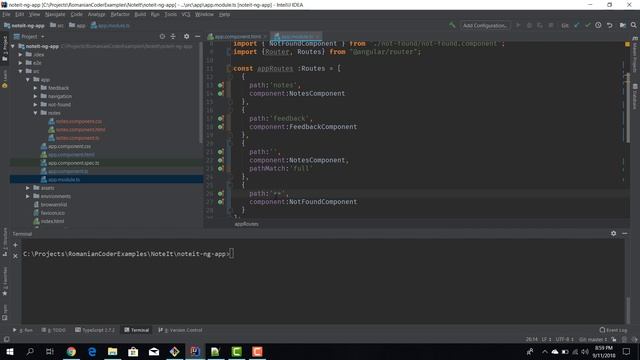This screenshot has height=360, width=640.
Task: Collapse the noteit-ng-app root node
Action: pyautogui.click(x=13, y=46)
